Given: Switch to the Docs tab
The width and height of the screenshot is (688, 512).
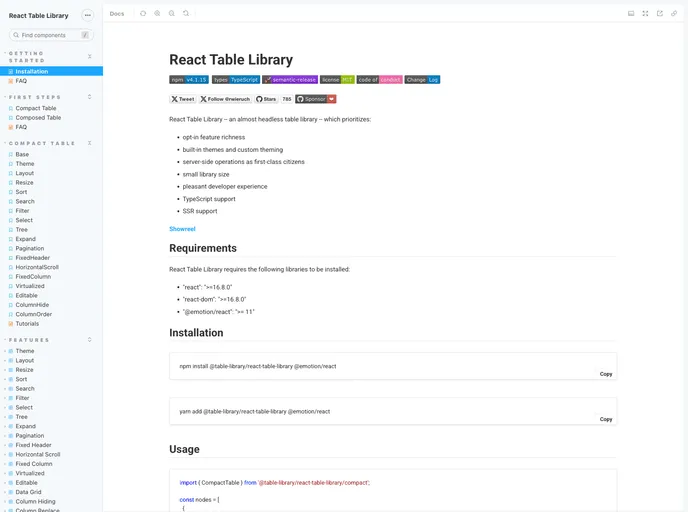Looking at the screenshot, I should click(117, 14).
